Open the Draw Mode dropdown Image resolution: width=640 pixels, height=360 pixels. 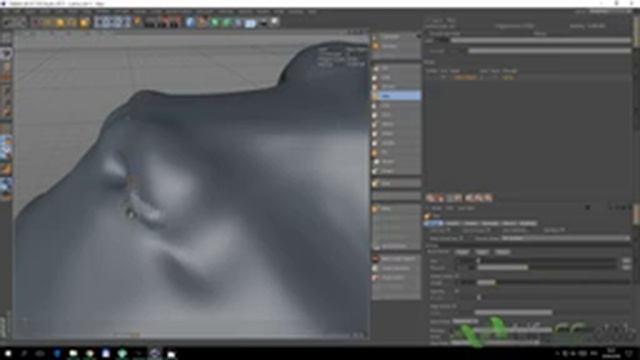point(465,322)
